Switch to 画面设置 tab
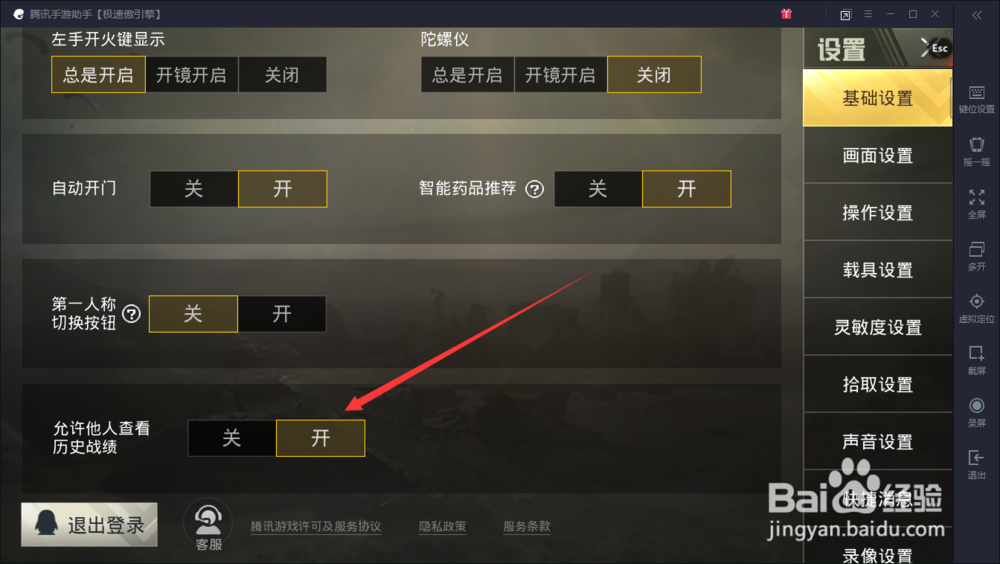The image size is (1000, 564). point(878,156)
